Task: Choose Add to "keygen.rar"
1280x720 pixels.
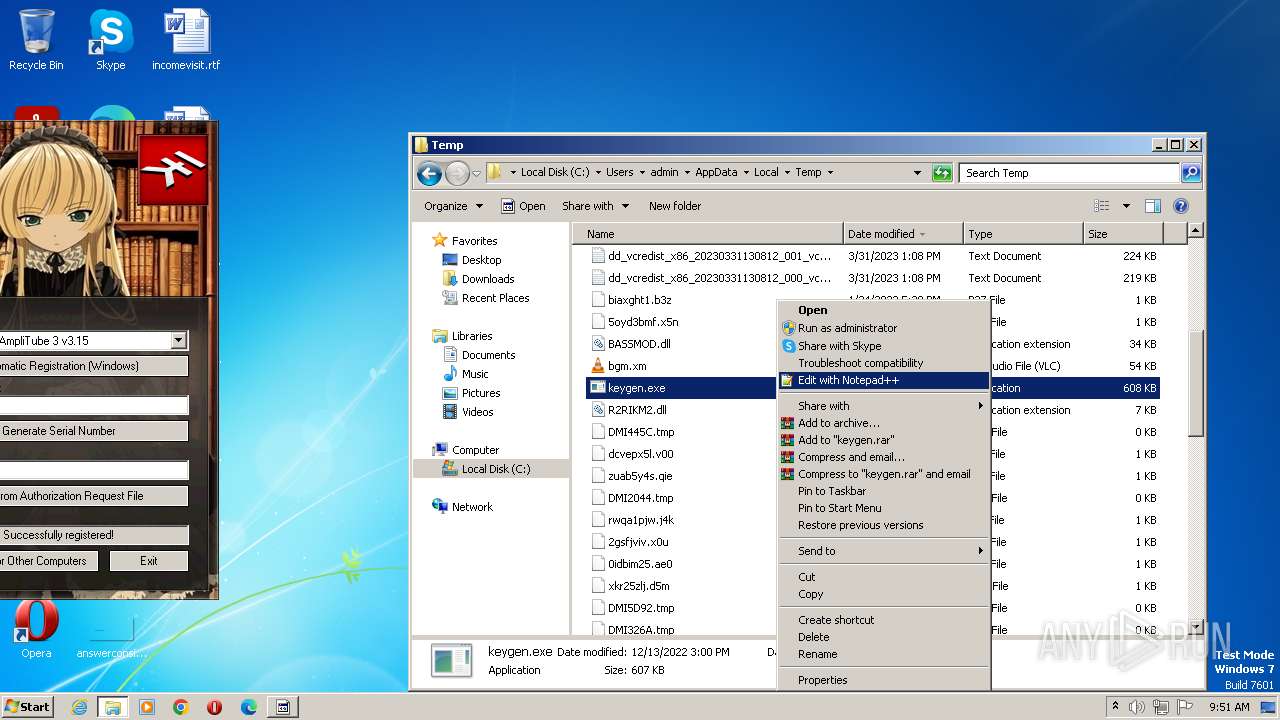Action: click(884, 440)
